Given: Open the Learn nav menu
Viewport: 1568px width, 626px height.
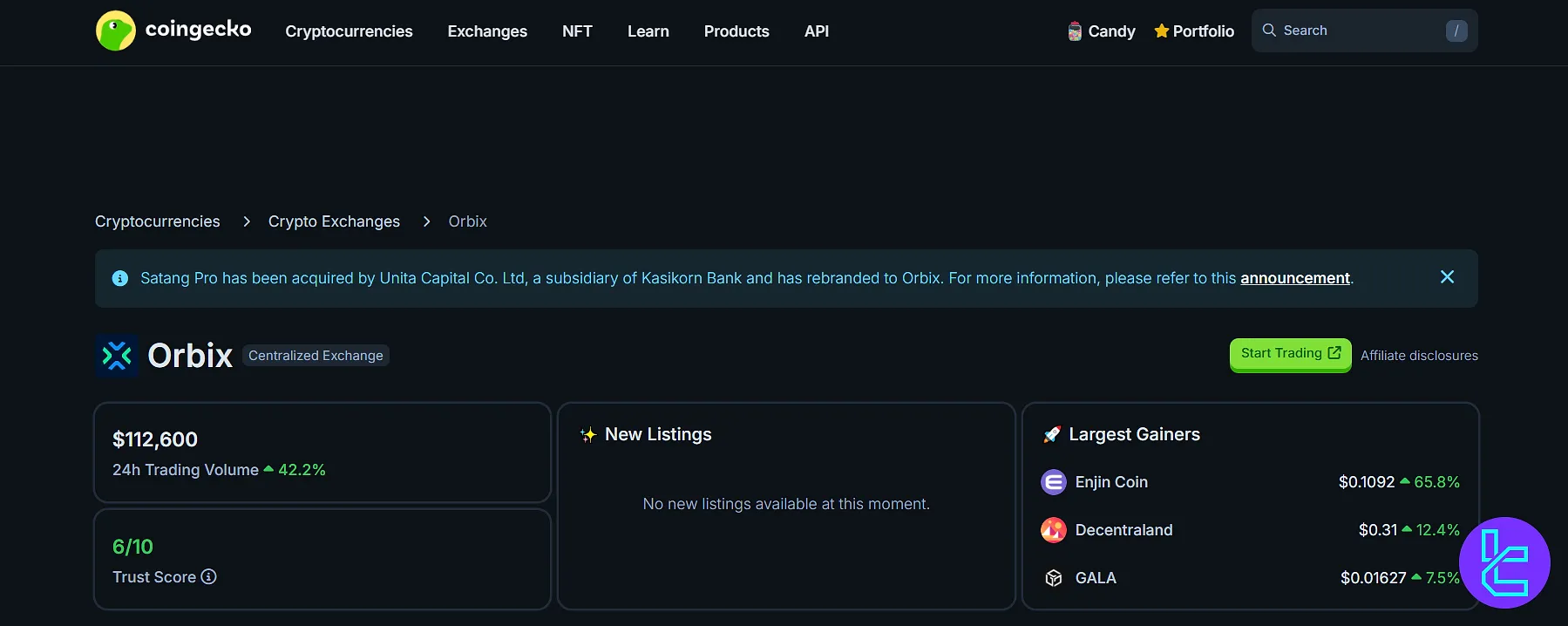Looking at the screenshot, I should pos(648,31).
